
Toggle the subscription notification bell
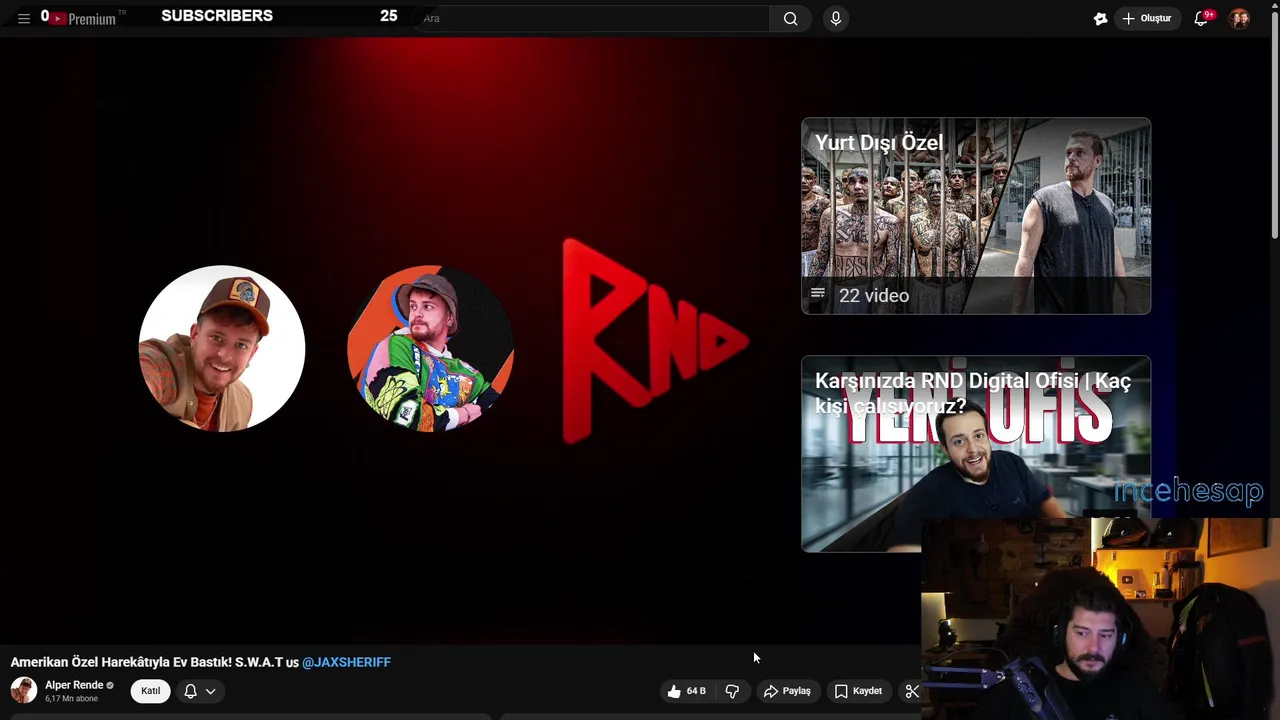pyautogui.click(x=190, y=691)
